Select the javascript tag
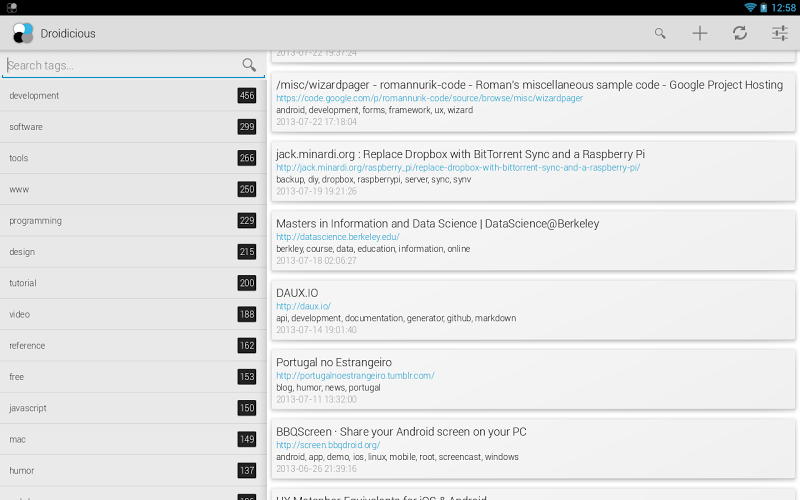The image size is (800, 500). (x=133, y=408)
